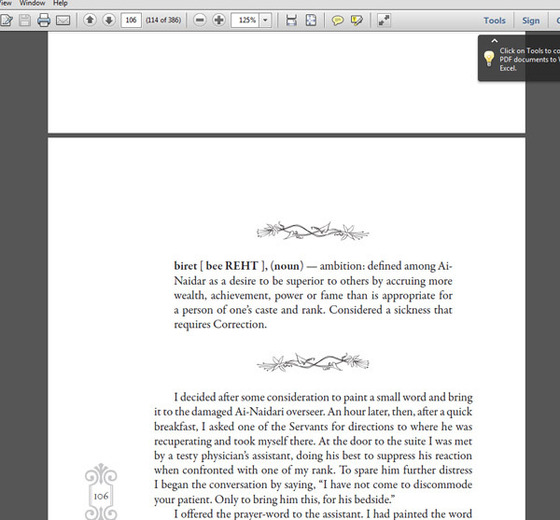560x520 pixels.
Task: Click the "(114 of 386)" page count text
Action: [163, 20]
